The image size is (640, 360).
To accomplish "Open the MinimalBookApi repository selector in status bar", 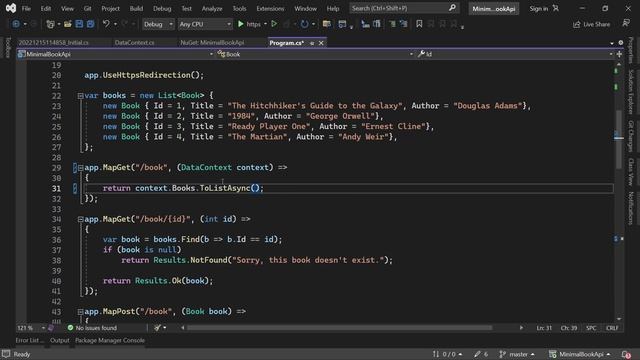I will point(580,354).
